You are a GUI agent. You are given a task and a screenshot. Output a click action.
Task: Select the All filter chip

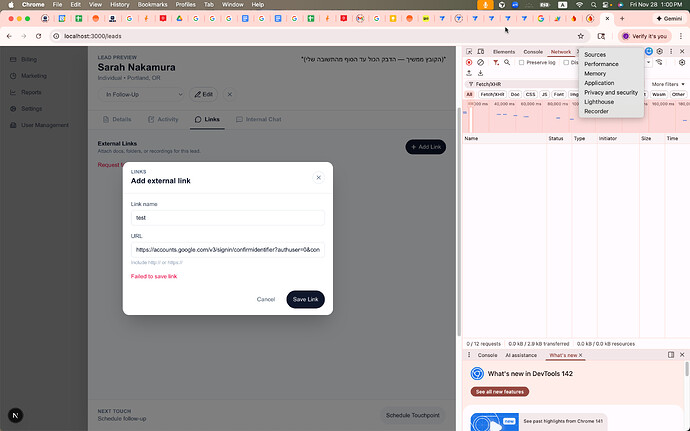[x=469, y=94]
